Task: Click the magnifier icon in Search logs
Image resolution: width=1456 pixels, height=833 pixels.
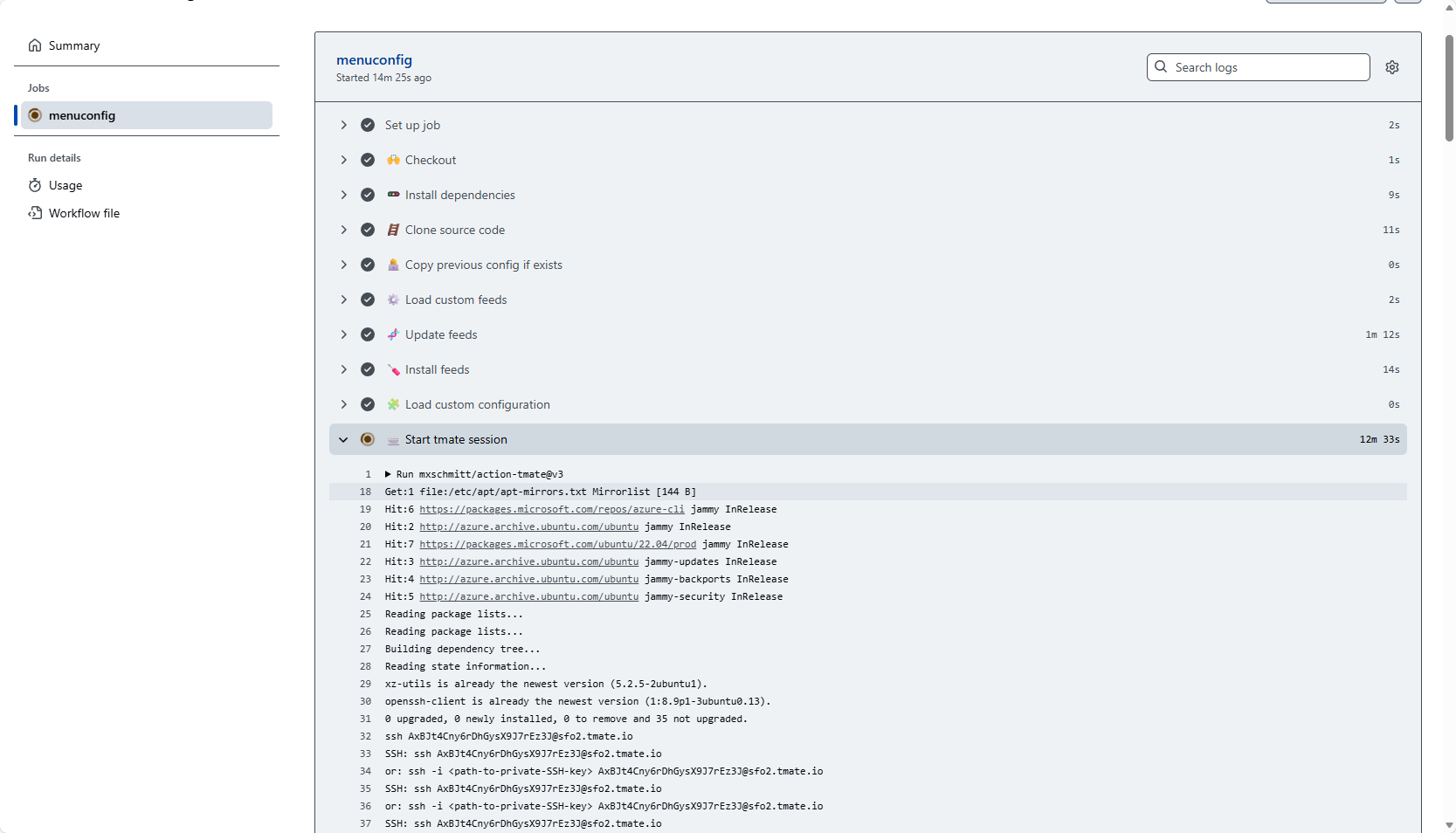Action: coord(1161,67)
